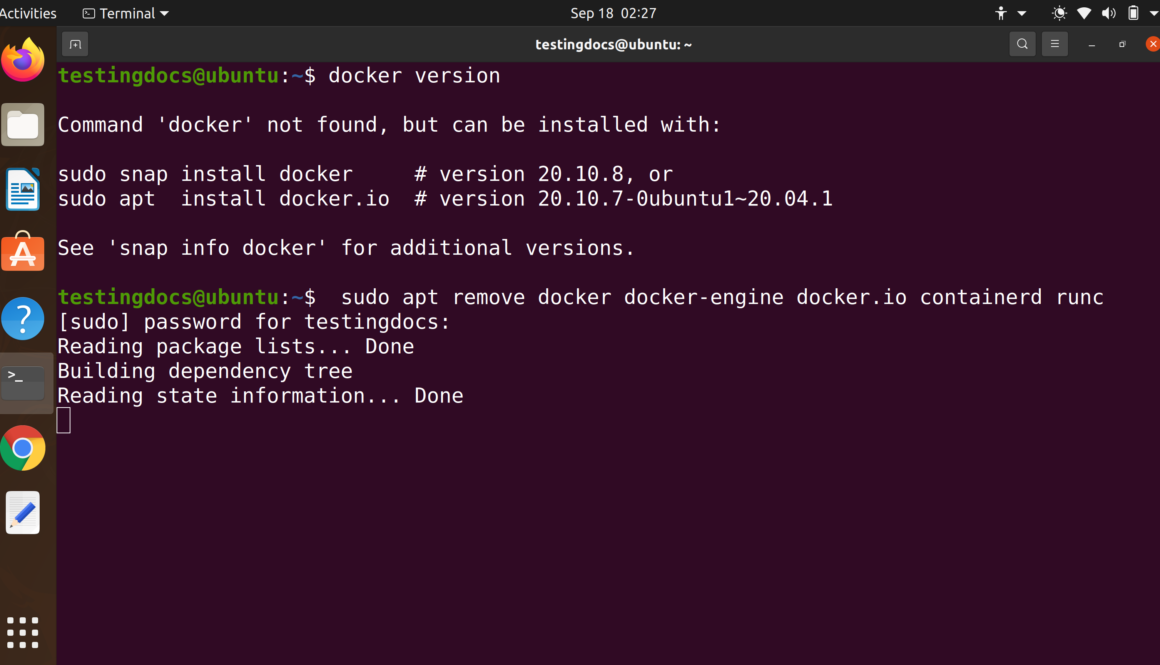Click the Wi-Fi icon in the top bar
1160x665 pixels.
(x=1083, y=13)
